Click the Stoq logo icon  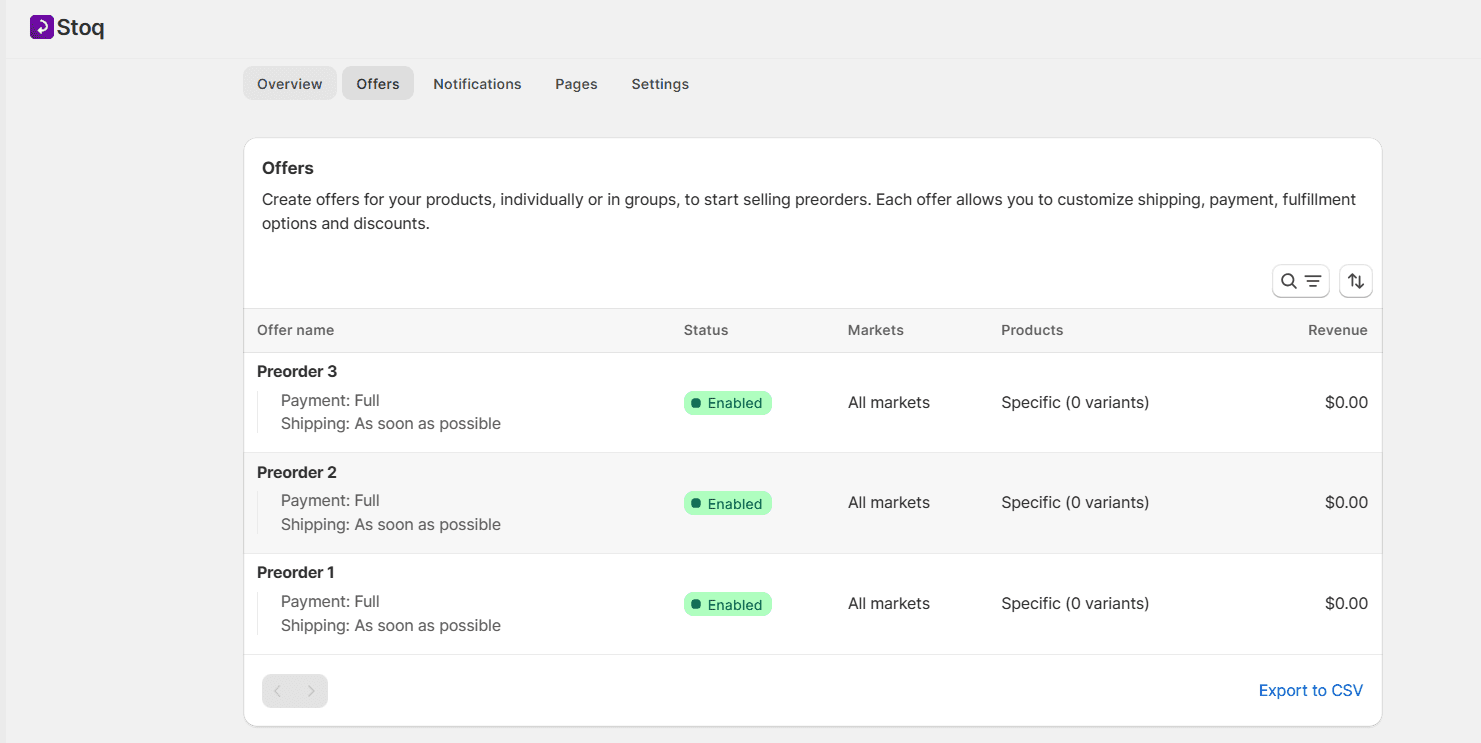pyautogui.click(x=41, y=27)
